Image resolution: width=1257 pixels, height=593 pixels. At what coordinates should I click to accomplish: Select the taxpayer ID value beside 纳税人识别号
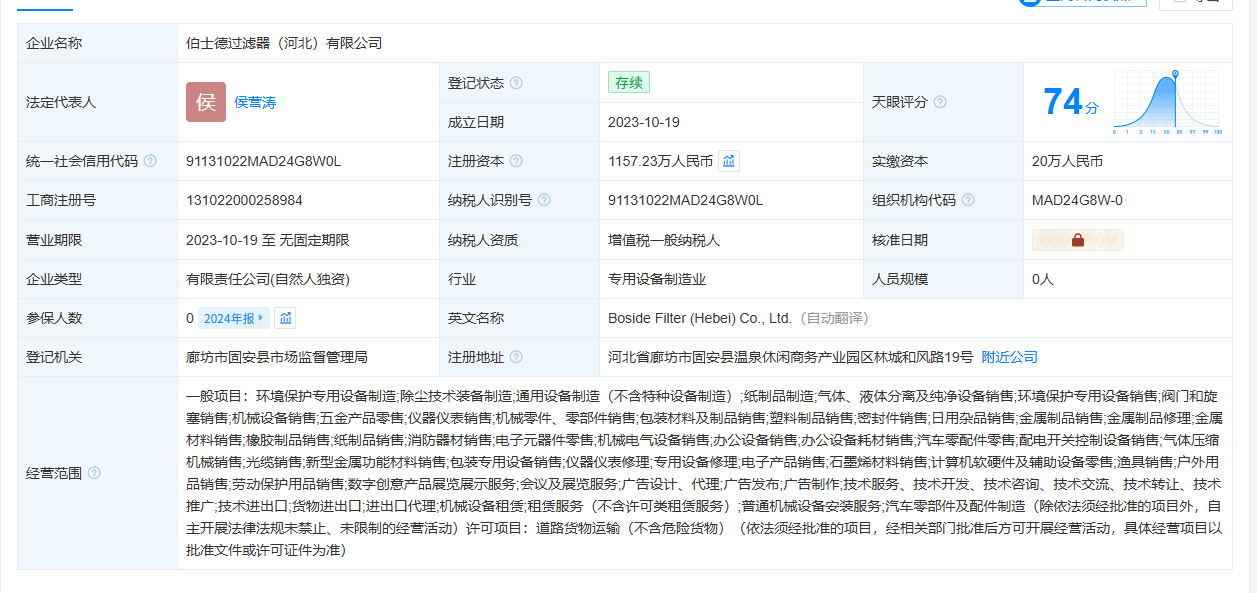(686, 200)
